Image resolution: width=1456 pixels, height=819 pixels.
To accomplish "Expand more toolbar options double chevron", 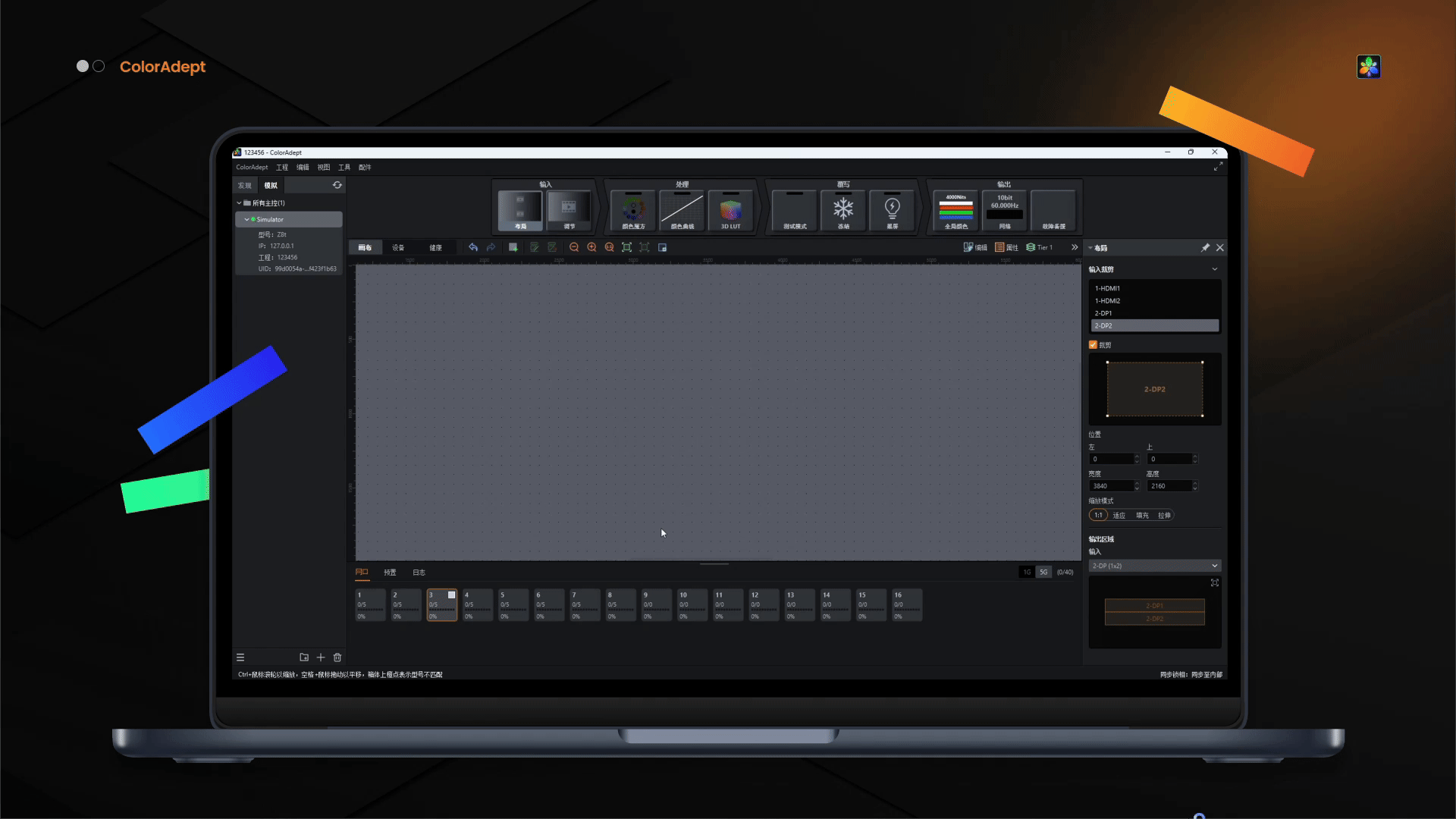I will pyautogui.click(x=1075, y=247).
